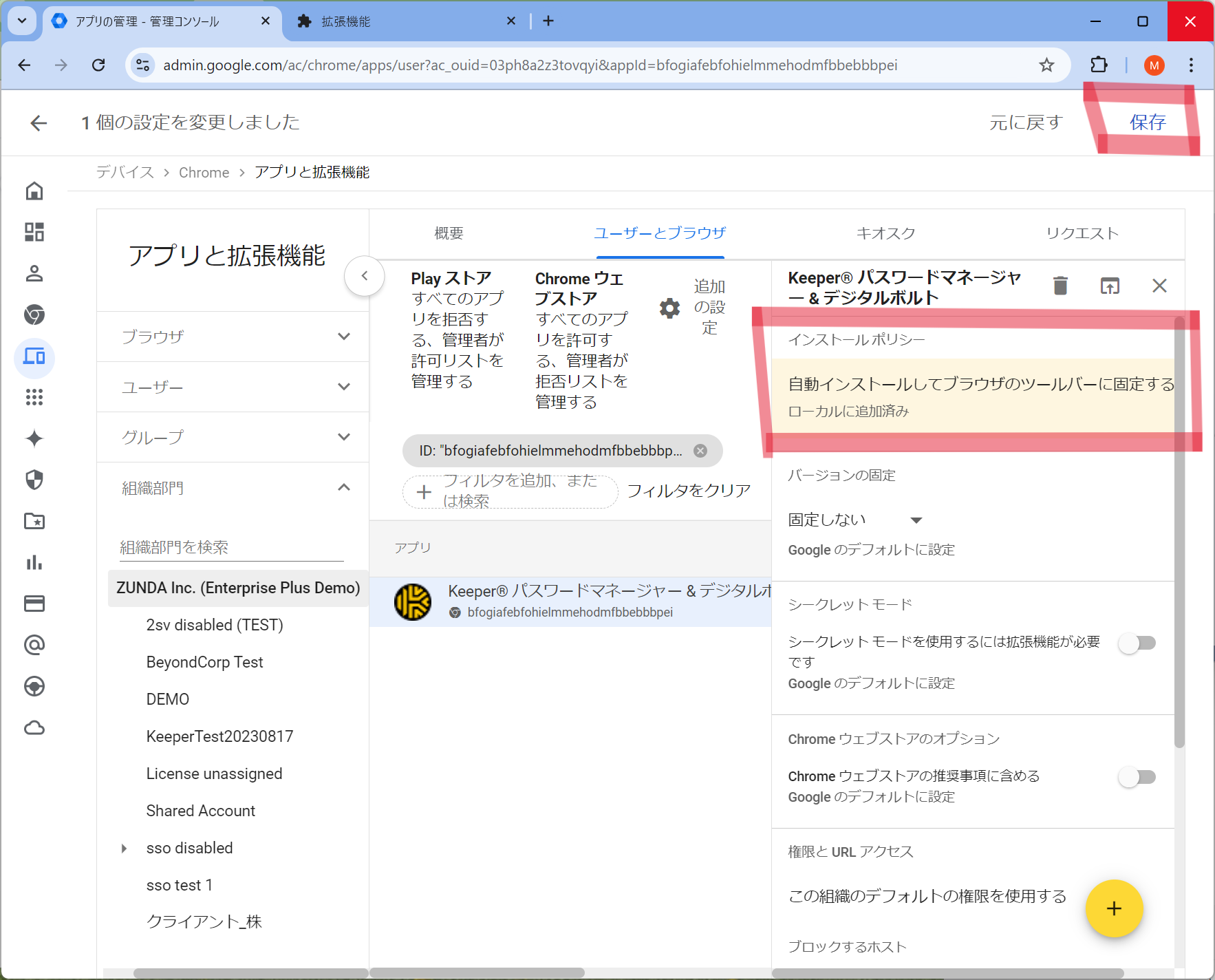Open the Account at-sign icon in sidebar
Viewport: 1215px width, 980px height.
click(34, 645)
